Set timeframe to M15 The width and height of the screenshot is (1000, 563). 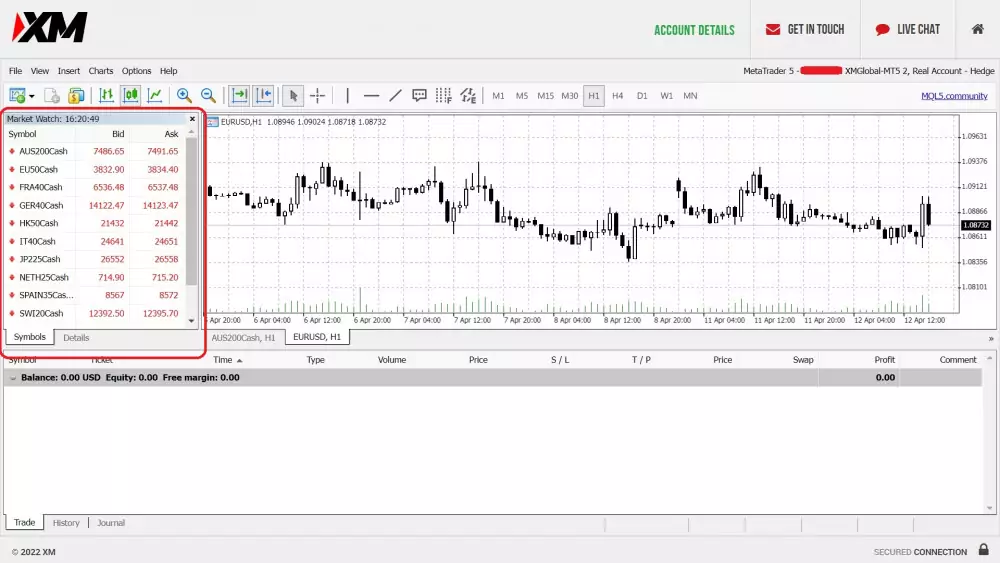pyautogui.click(x=545, y=96)
